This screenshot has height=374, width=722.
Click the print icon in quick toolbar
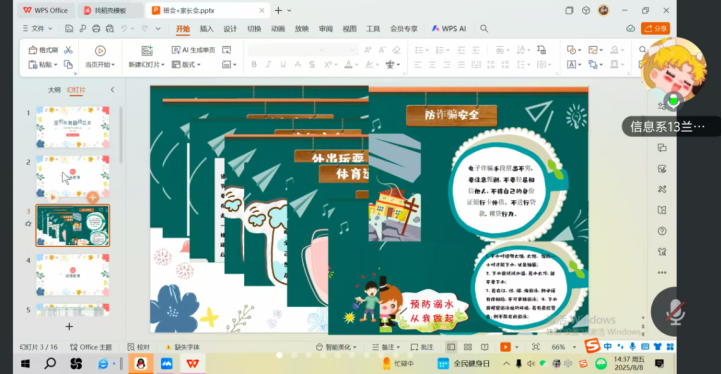coord(96,29)
